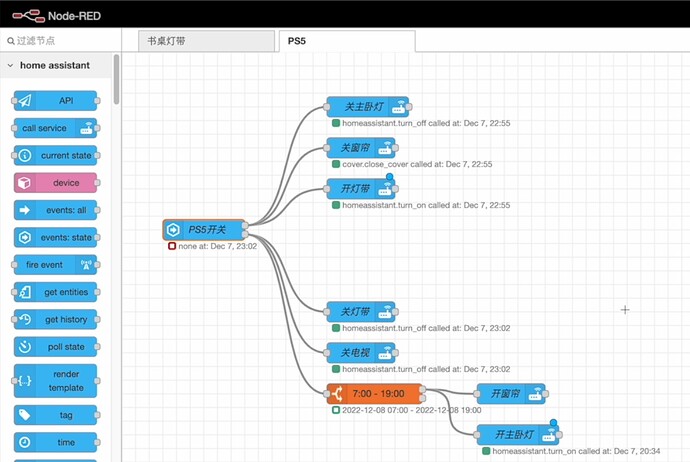Click the blue changed indicator on 开主卧灯 node
This screenshot has height=462, width=690.
553,423
